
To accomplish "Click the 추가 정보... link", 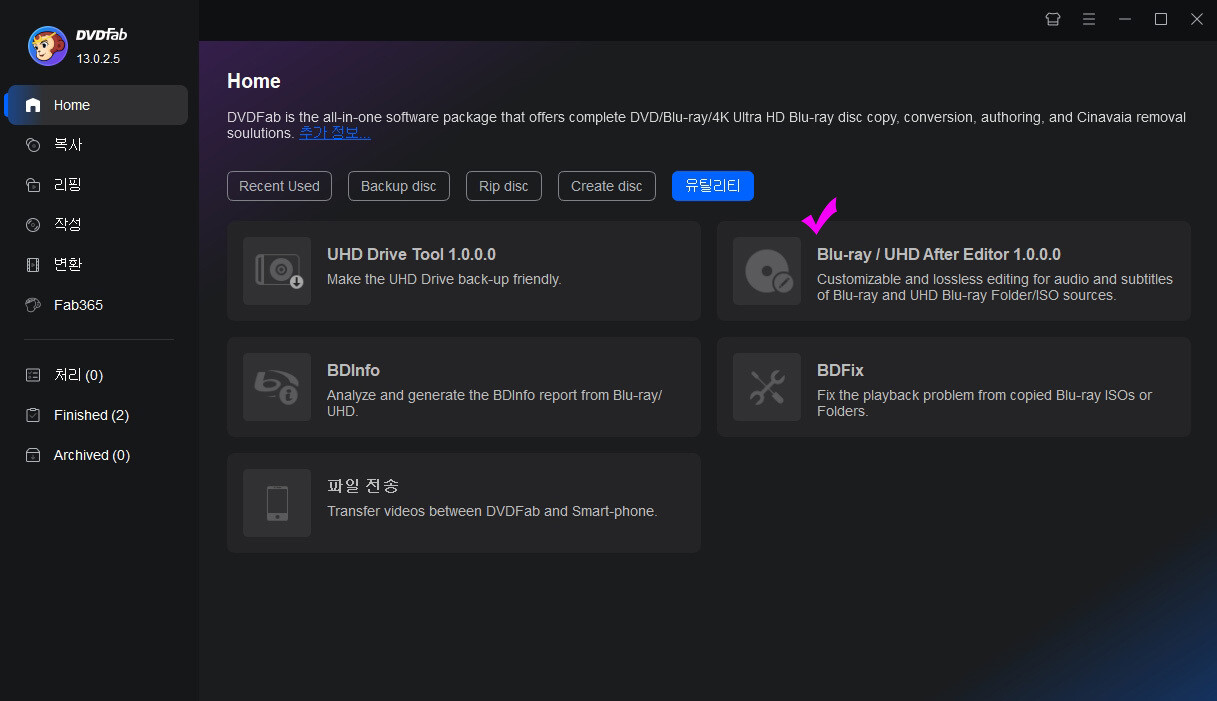I will click(334, 133).
